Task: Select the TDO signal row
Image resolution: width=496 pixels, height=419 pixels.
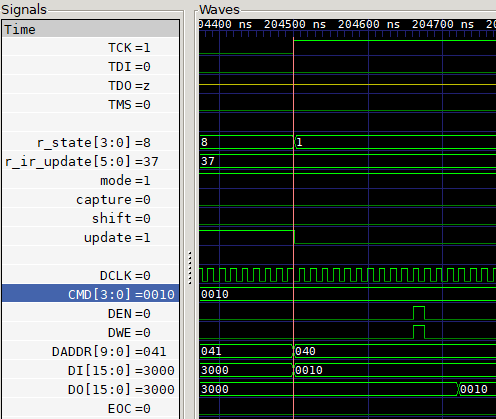Action: pyautogui.click(x=91, y=86)
